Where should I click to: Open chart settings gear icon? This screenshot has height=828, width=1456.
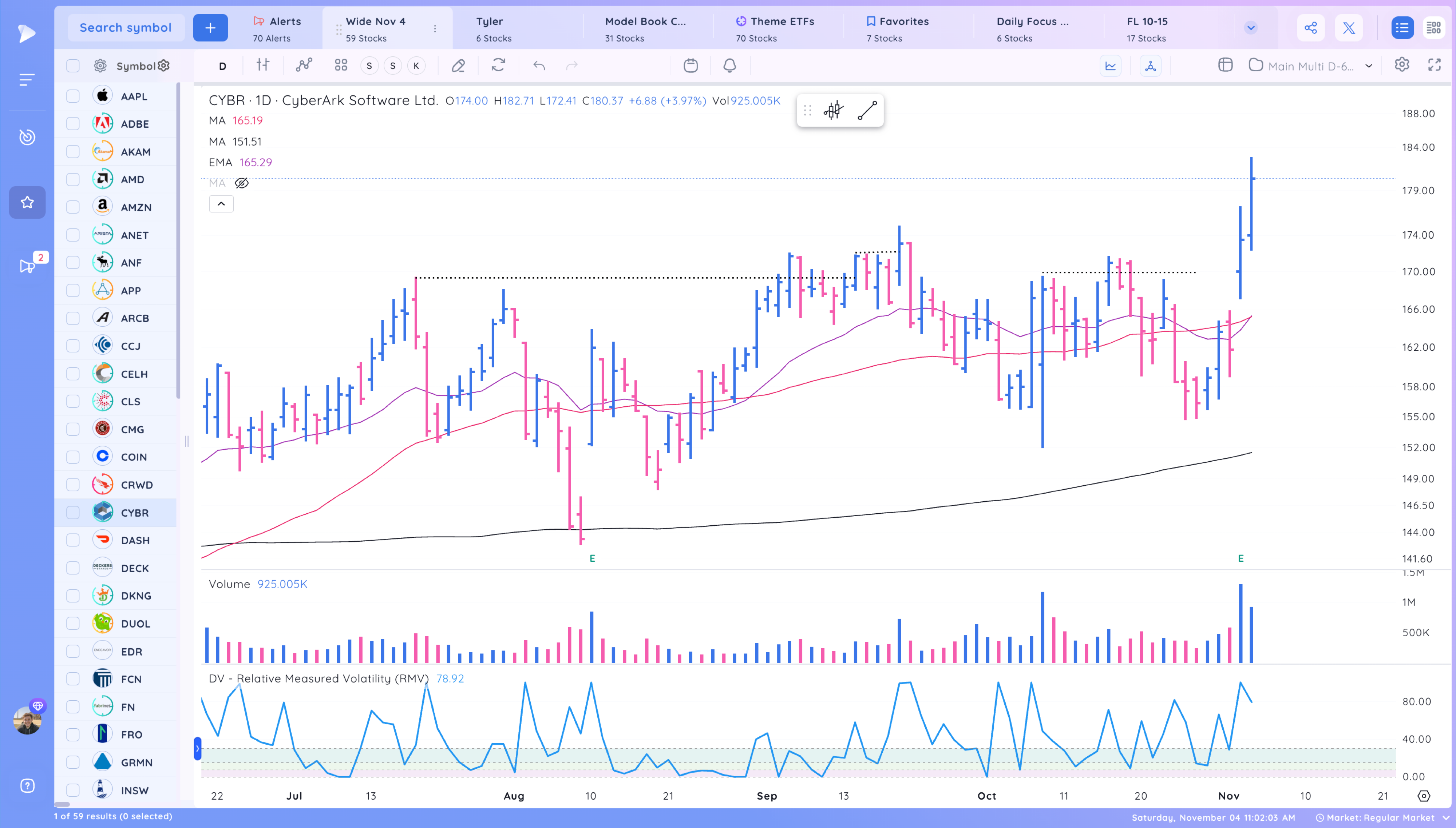(x=1402, y=65)
